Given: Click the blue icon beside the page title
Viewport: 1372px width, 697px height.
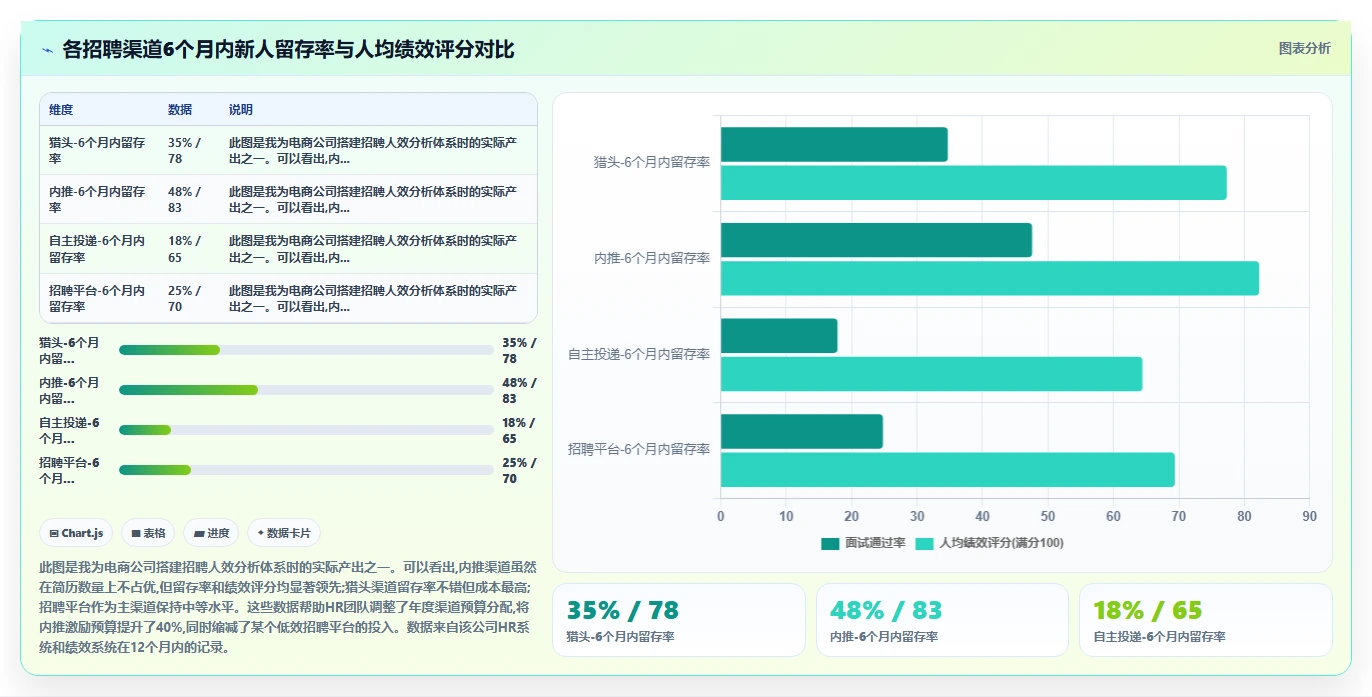Looking at the screenshot, I should pyautogui.click(x=47, y=50).
